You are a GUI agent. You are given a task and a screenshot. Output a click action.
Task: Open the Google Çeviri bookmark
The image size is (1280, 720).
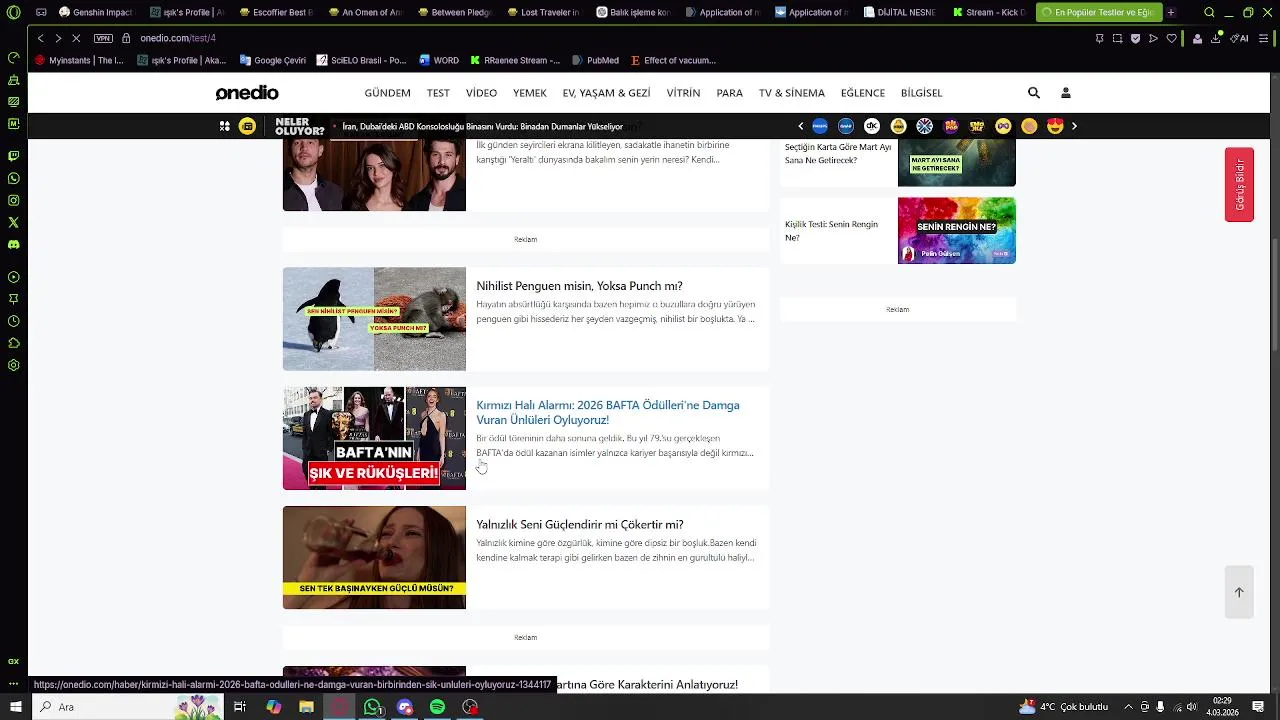tap(273, 60)
